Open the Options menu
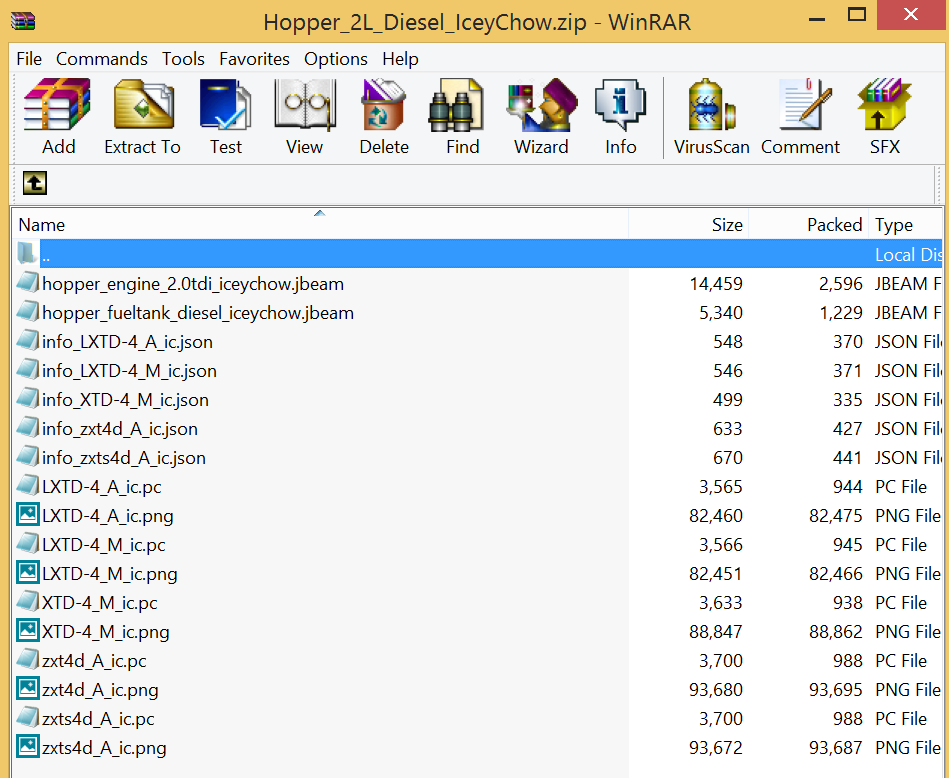This screenshot has height=778, width=949. [x=336, y=59]
